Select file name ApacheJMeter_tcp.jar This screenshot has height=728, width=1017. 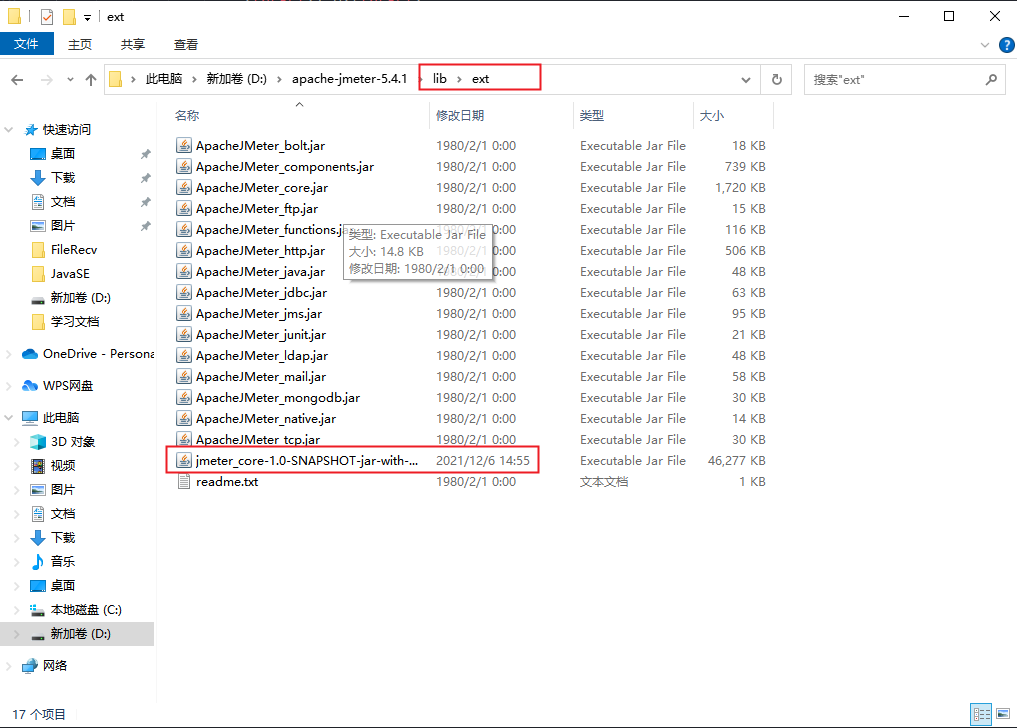point(257,440)
